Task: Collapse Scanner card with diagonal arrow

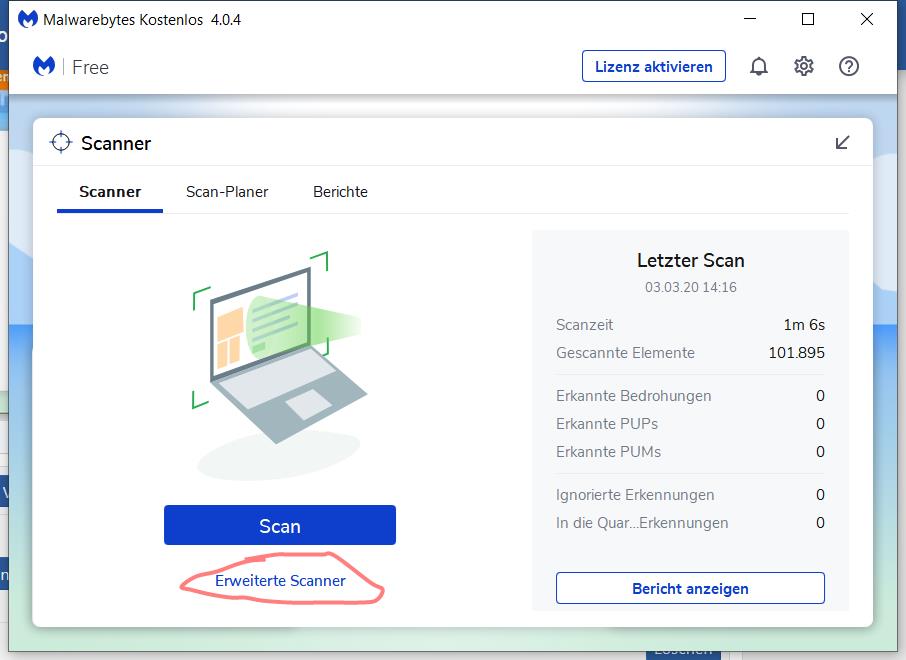Action: point(842,142)
